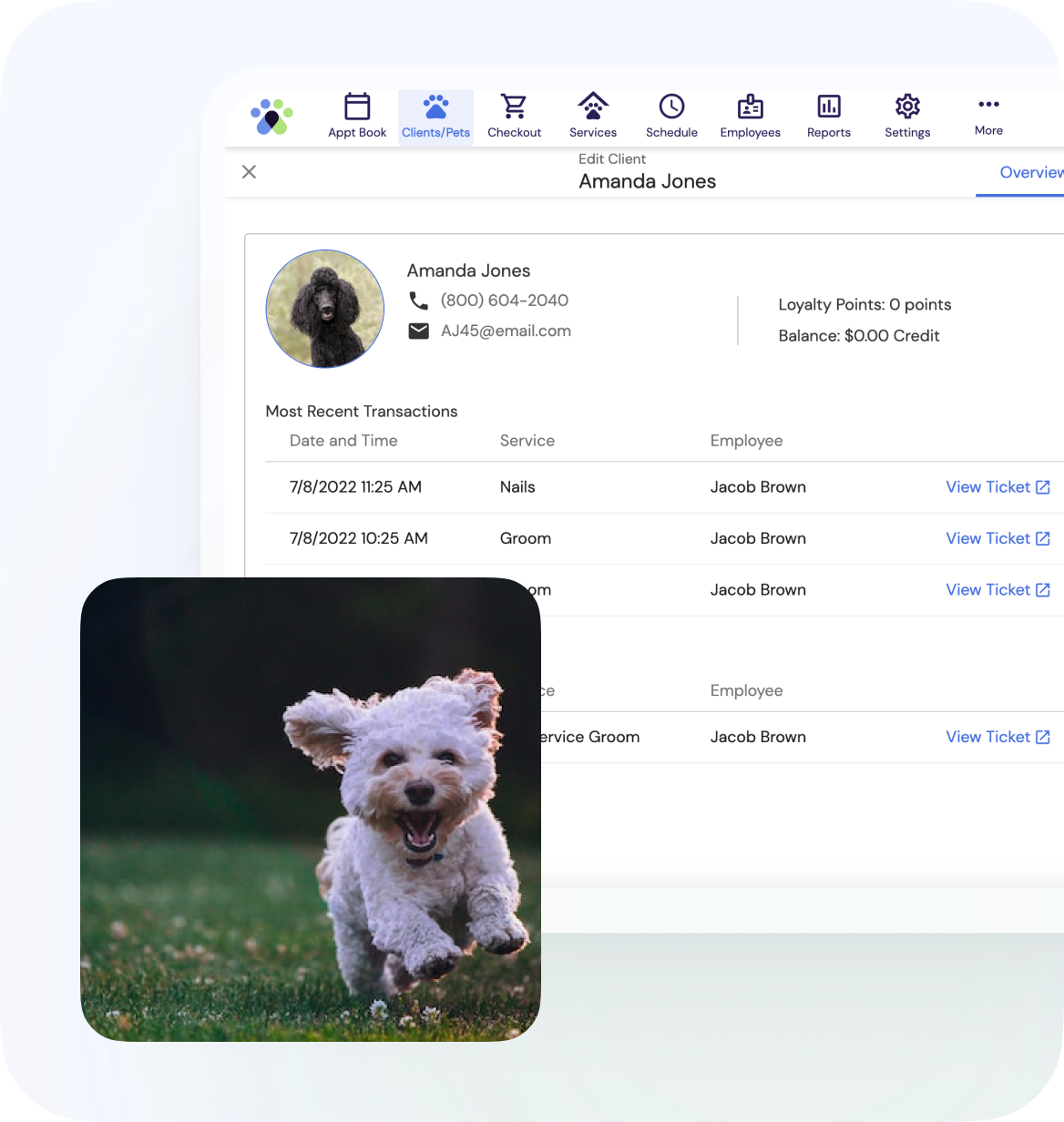Open the Schedule clock icon
The height and width of the screenshot is (1122, 1064).
pyautogui.click(x=671, y=106)
